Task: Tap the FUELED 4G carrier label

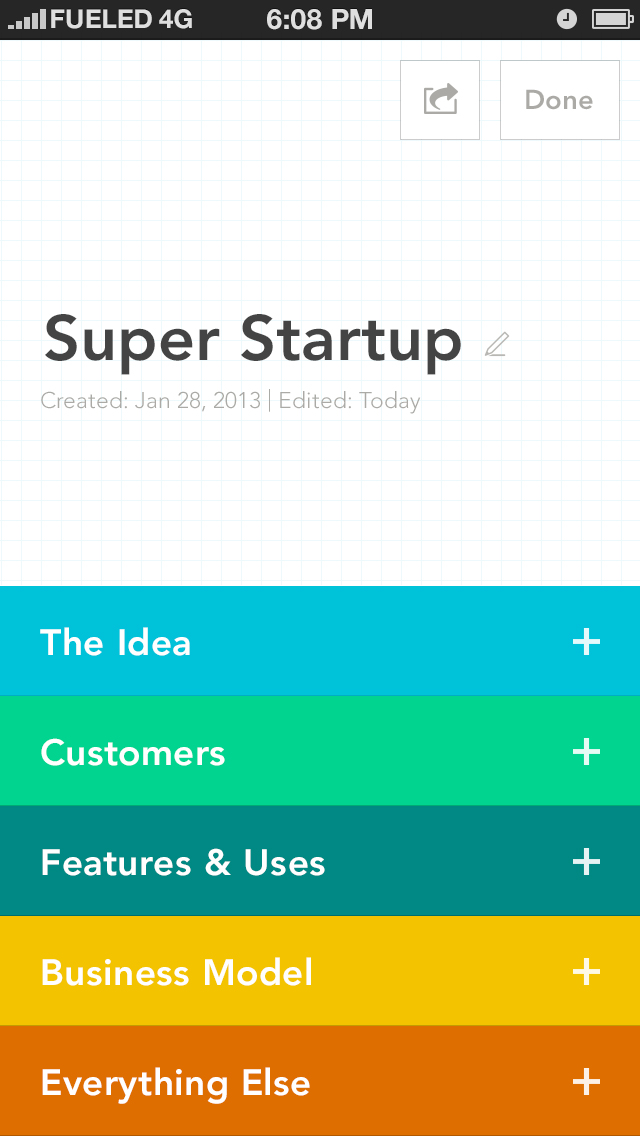Action: [x=122, y=20]
